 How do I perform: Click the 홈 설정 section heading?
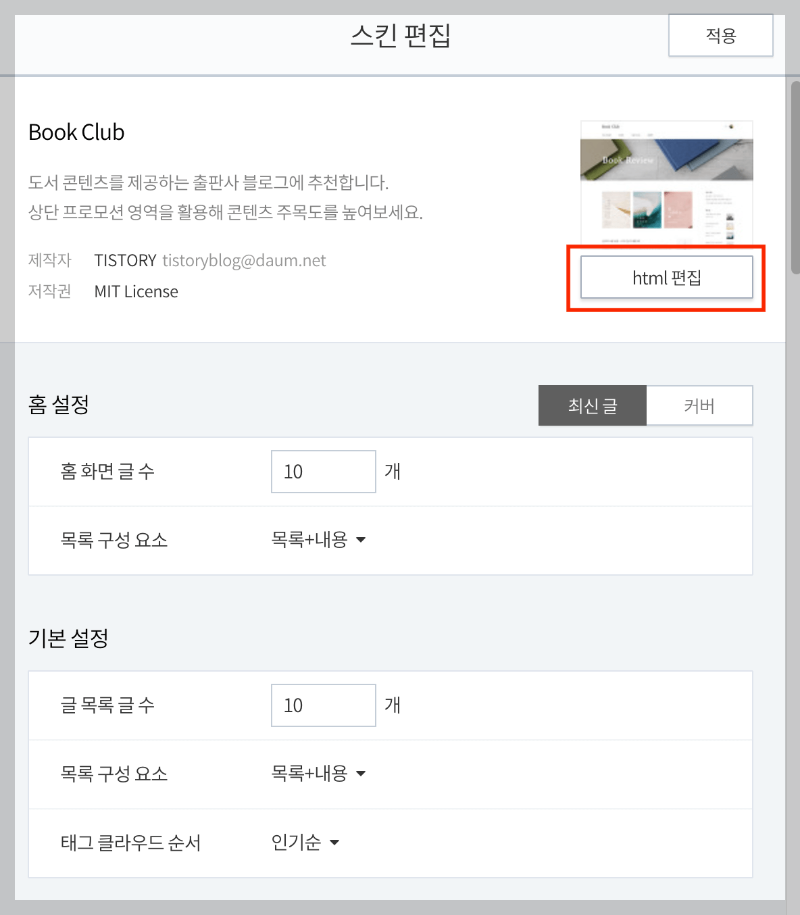click(x=58, y=404)
